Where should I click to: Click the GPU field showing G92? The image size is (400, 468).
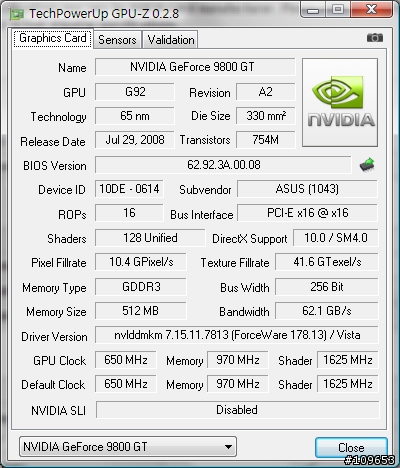(135, 92)
